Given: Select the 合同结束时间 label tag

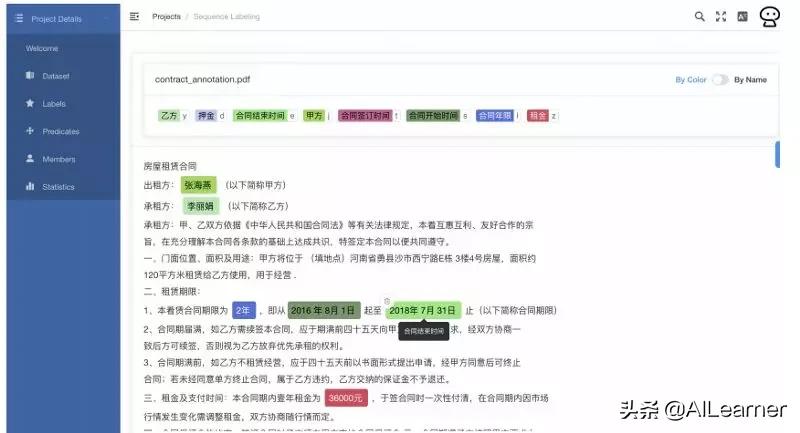Looking at the screenshot, I should [260, 116].
